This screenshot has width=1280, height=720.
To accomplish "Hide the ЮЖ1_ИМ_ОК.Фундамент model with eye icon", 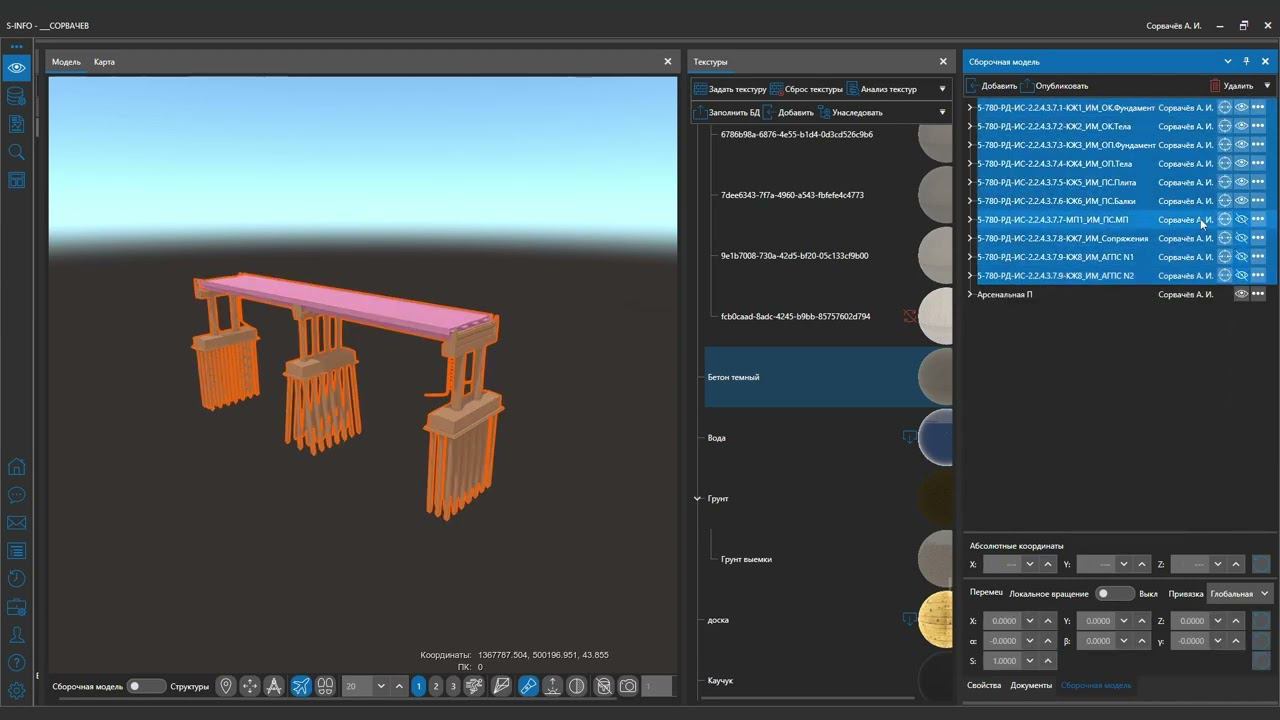I will (1241, 107).
